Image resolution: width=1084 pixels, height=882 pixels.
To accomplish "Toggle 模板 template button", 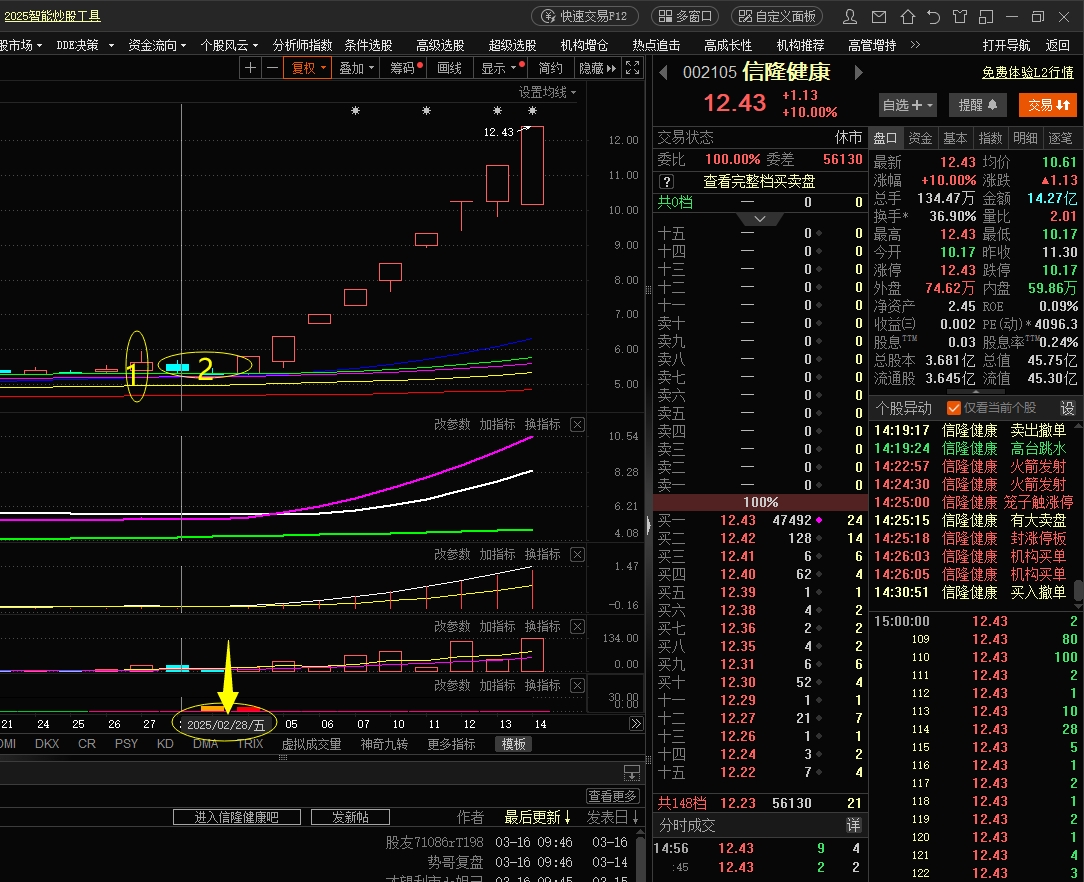I will 513,744.
